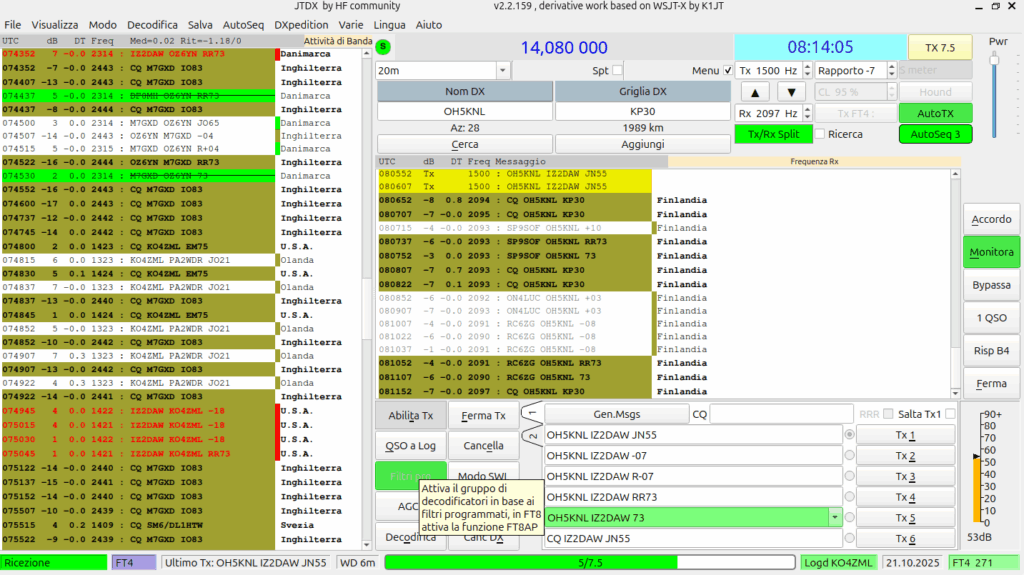1024x575 pixels.
Task: Click the Nom DX callsign field OH5KNL
Action: click(x=464, y=112)
